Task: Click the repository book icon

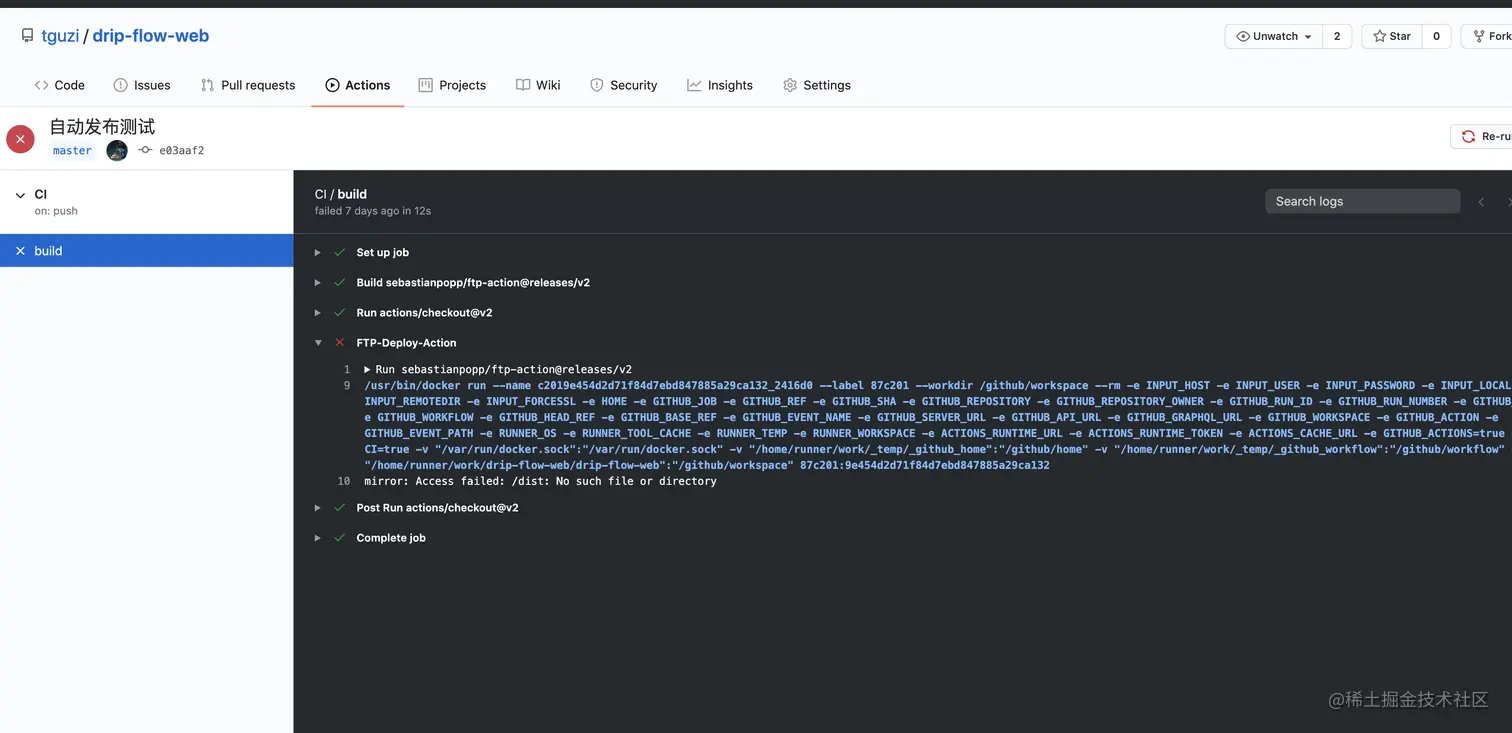Action: pyautogui.click(x=27, y=36)
